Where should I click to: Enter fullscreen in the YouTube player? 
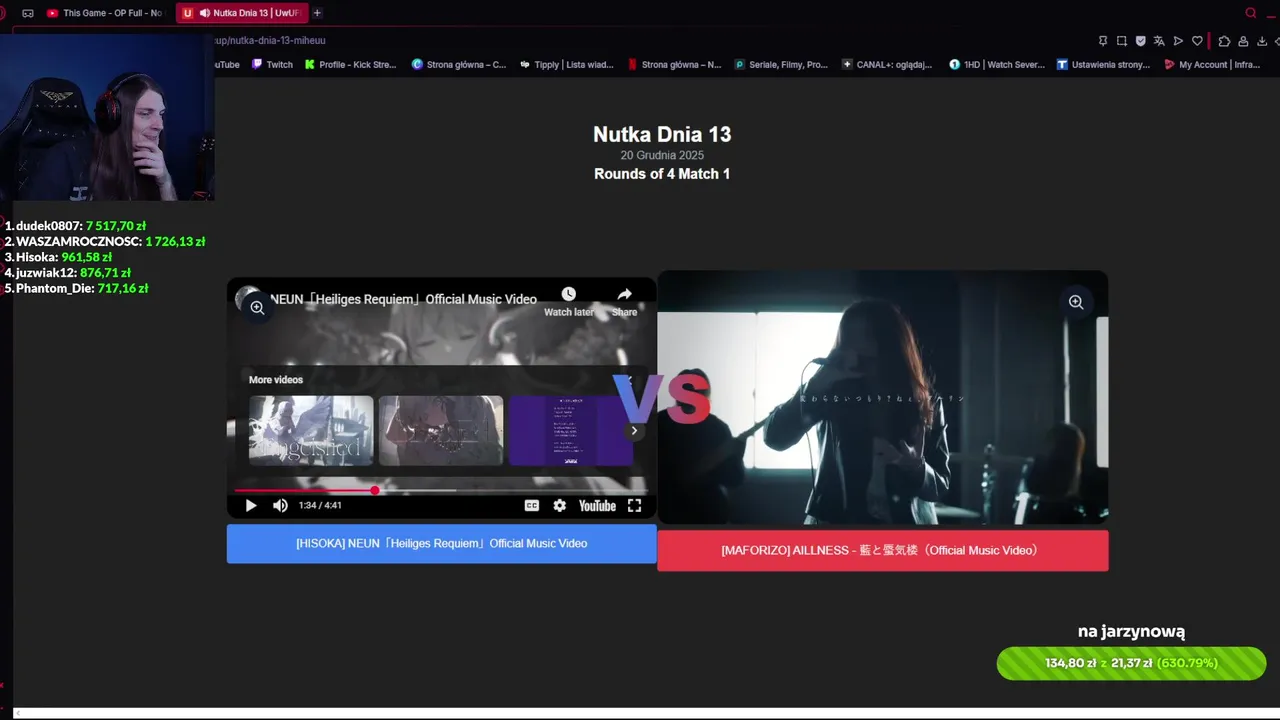pyautogui.click(x=634, y=506)
